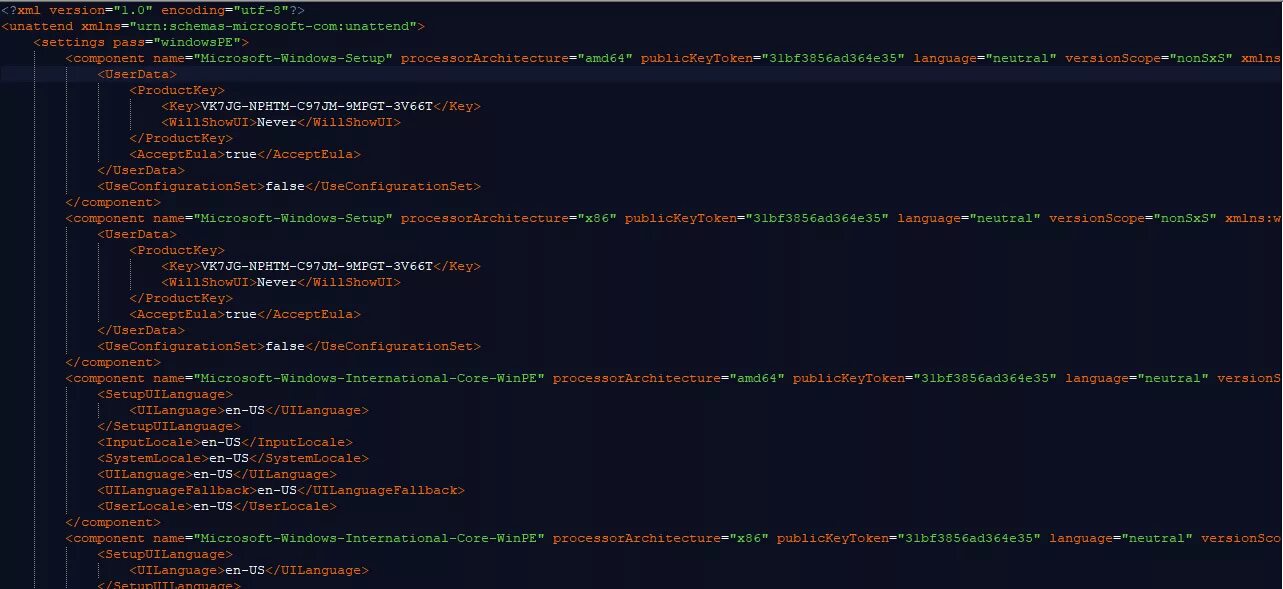This screenshot has height=589, width=1283.
Task: Click the first closing UserData tag
Action: pos(141,170)
